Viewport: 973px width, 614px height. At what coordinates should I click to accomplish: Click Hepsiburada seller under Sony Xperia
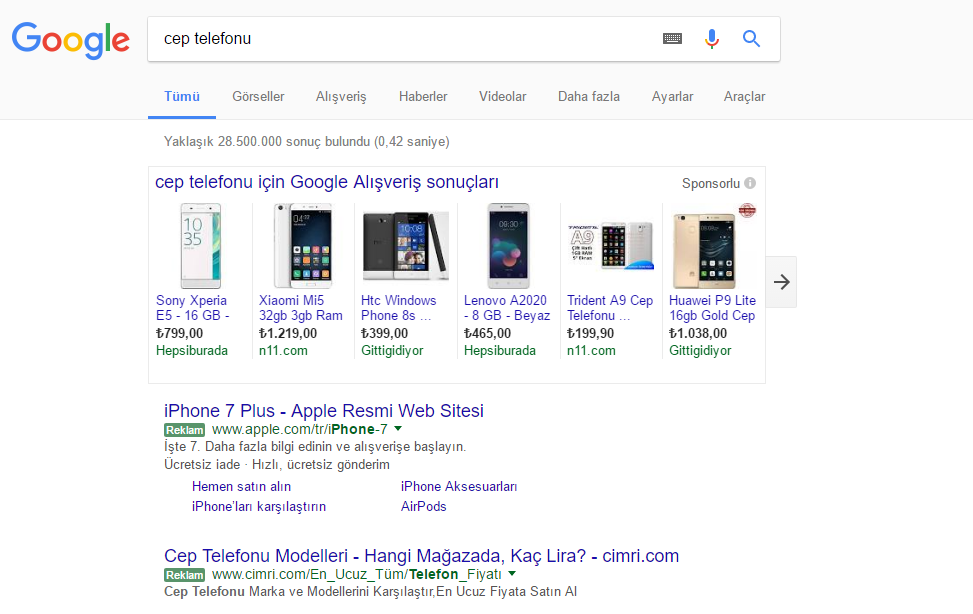192,351
